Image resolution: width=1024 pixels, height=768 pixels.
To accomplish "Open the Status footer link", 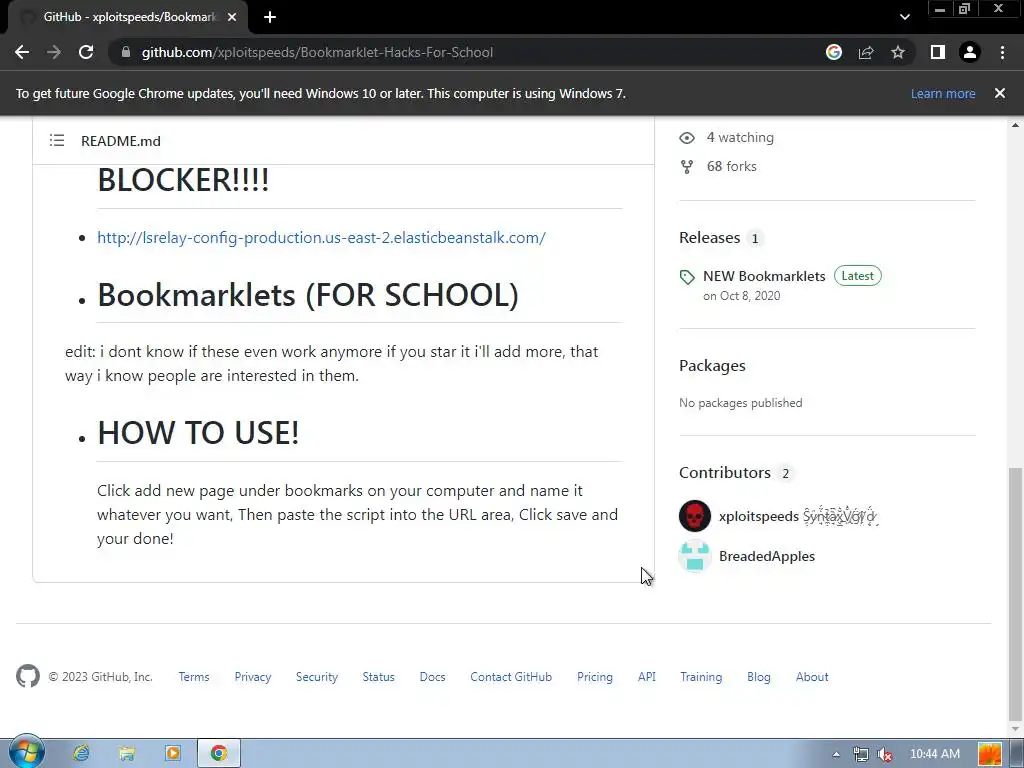I will coord(379,677).
